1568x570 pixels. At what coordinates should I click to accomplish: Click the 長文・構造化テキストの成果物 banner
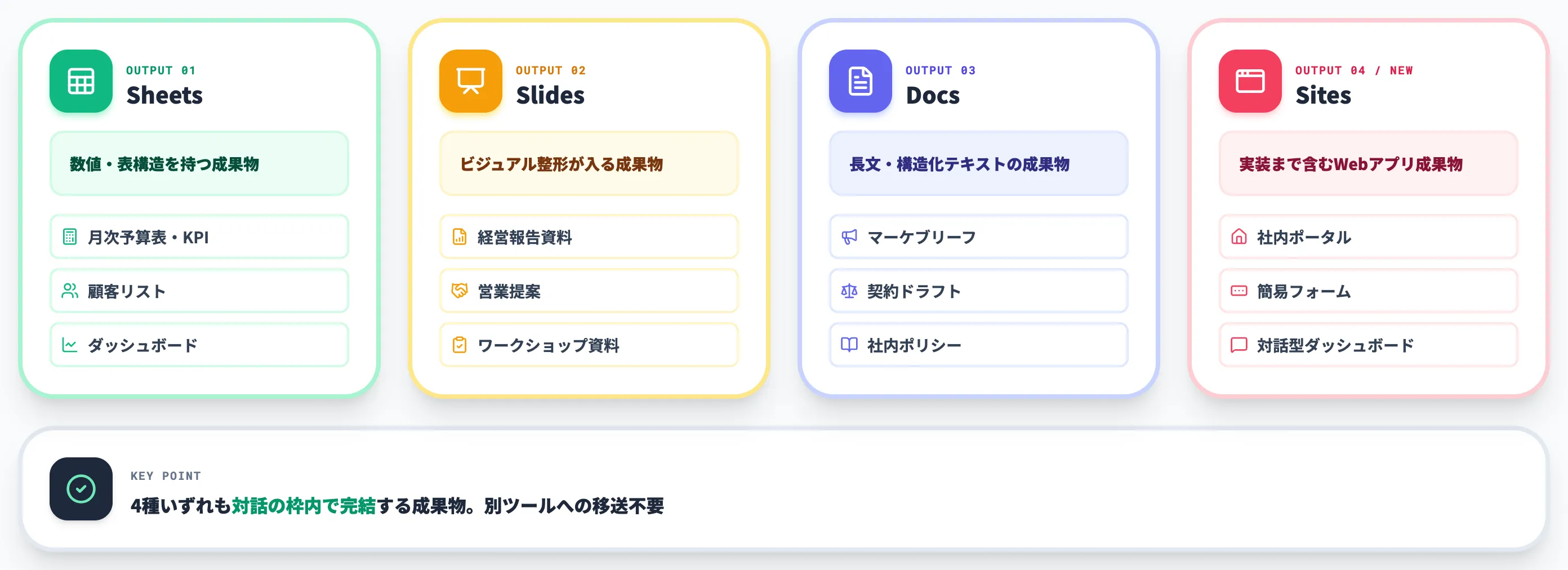click(x=978, y=164)
